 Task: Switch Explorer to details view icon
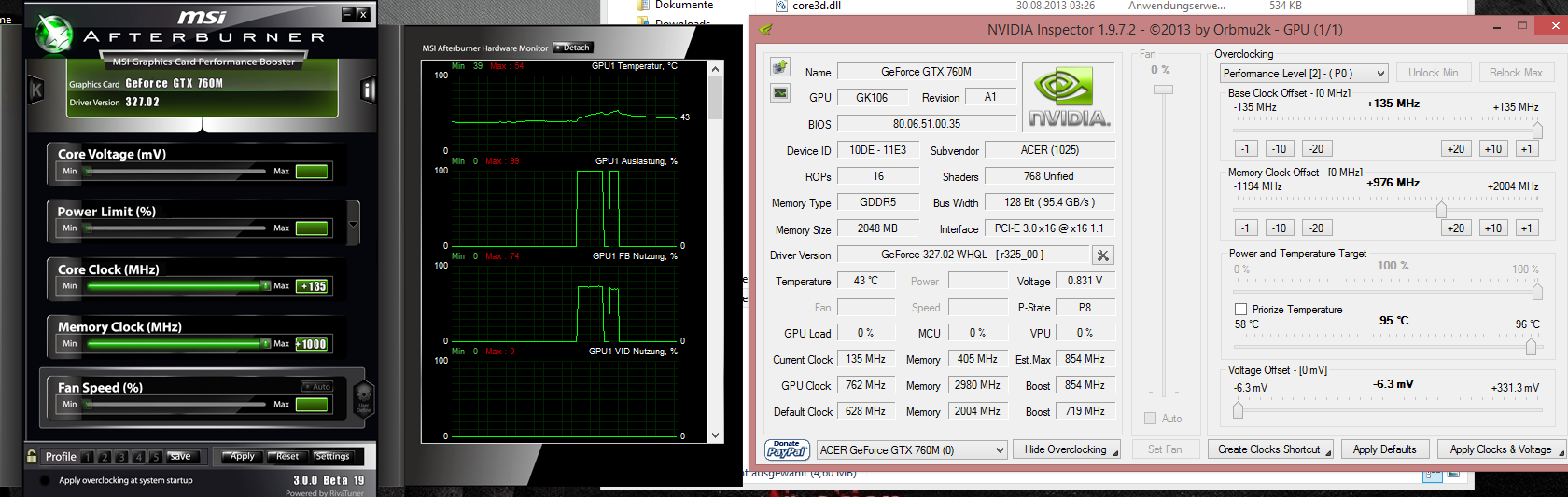point(1432,476)
